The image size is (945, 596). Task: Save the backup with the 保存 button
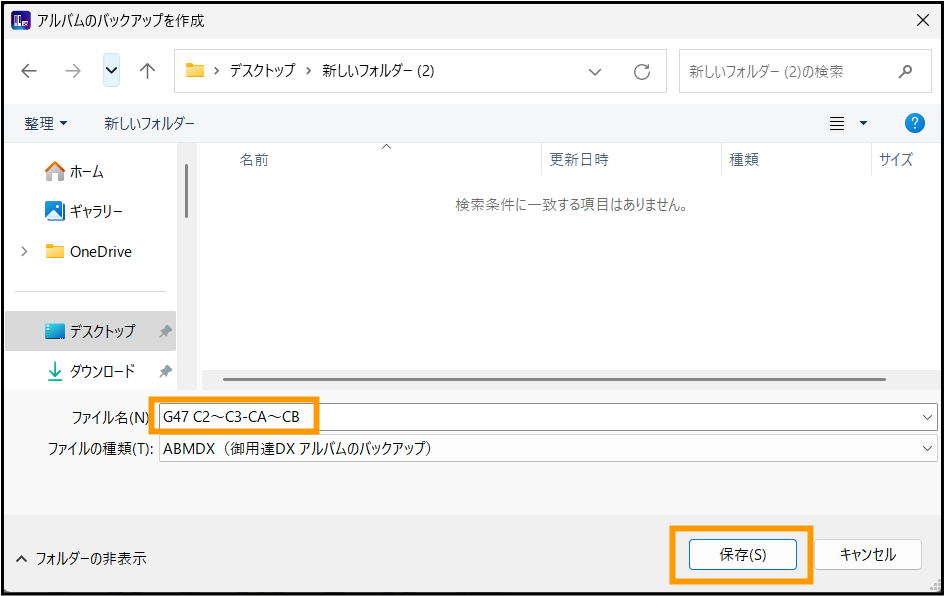click(x=742, y=554)
